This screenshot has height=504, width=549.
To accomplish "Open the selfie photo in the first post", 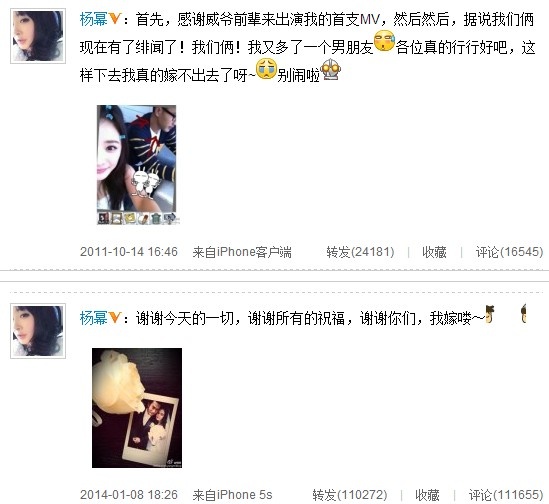I will coord(137,165).
